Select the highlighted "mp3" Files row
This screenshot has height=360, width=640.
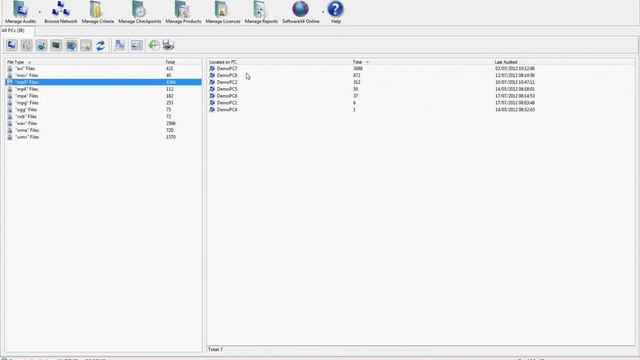[103, 82]
